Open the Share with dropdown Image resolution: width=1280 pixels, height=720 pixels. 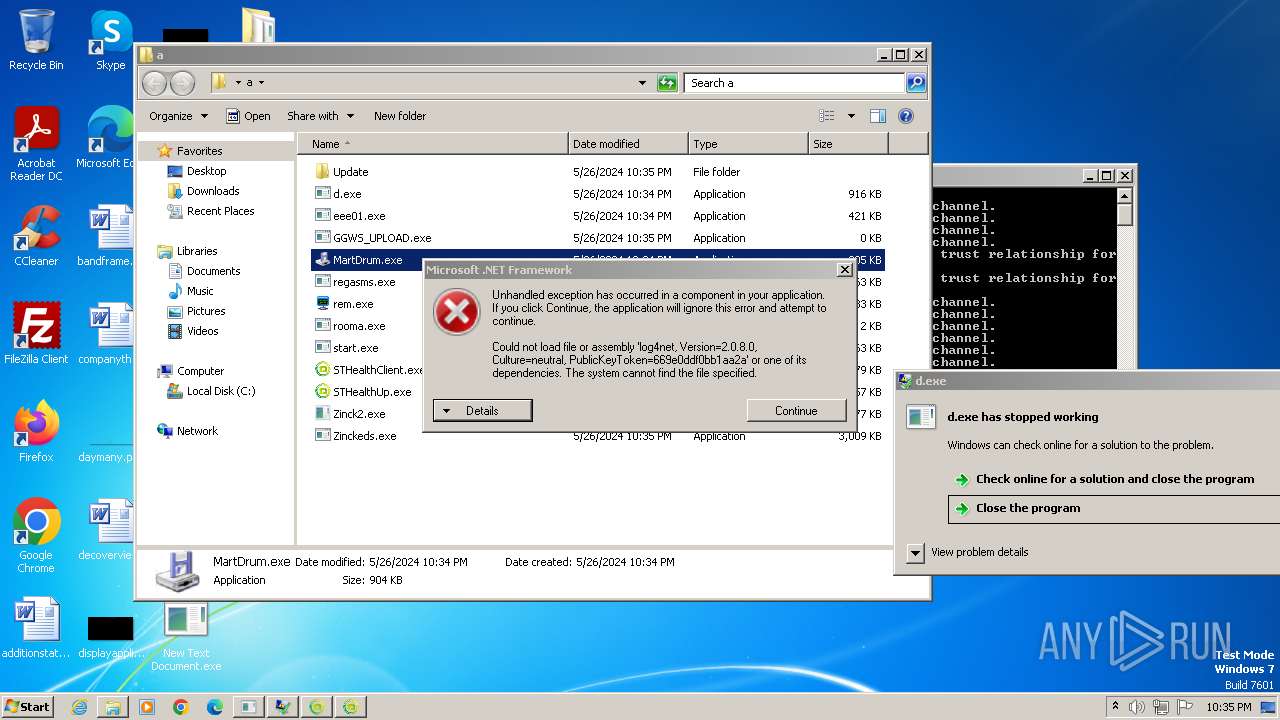coord(319,116)
